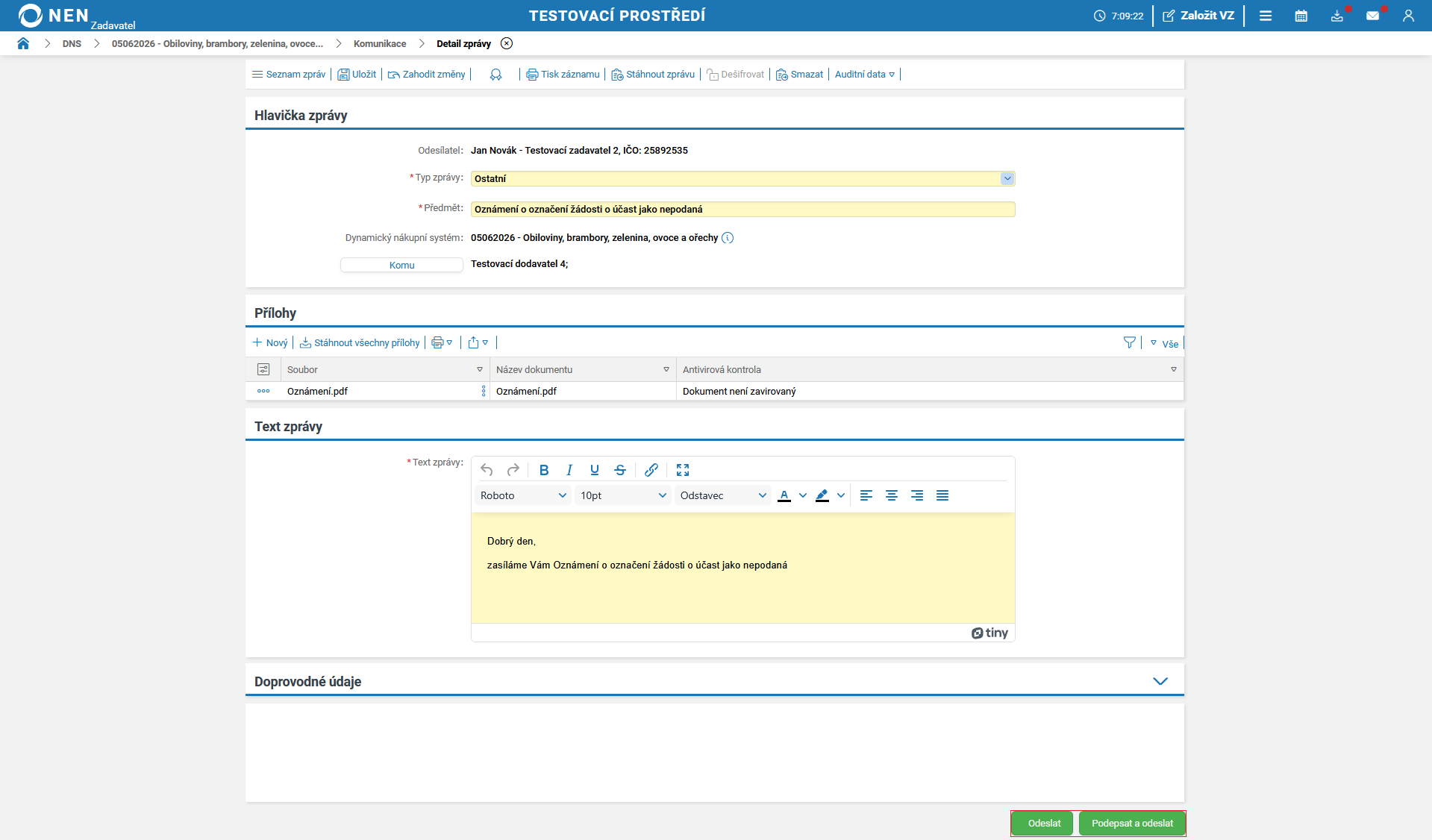The width and height of the screenshot is (1432, 840).
Task: Open the hamburger main menu
Action: pos(1266,16)
